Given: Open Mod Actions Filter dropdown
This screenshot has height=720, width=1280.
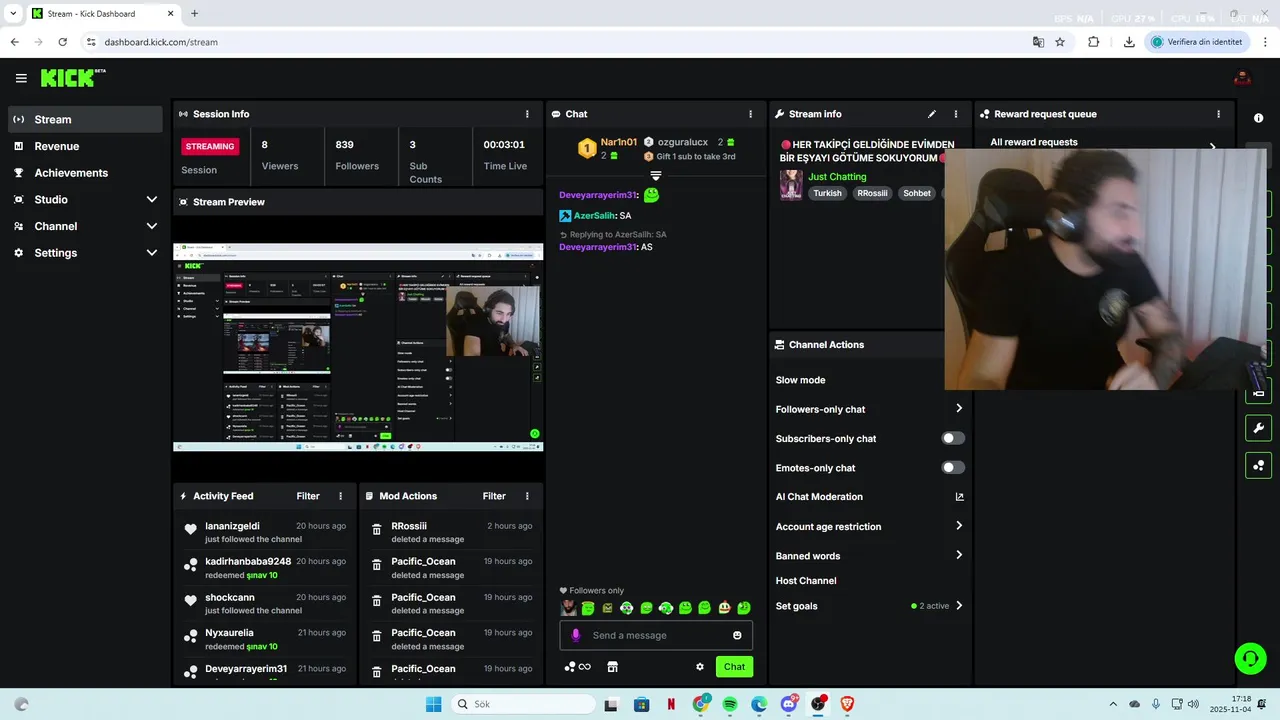Looking at the screenshot, I should pyautogui.click(x=494, y=496).
